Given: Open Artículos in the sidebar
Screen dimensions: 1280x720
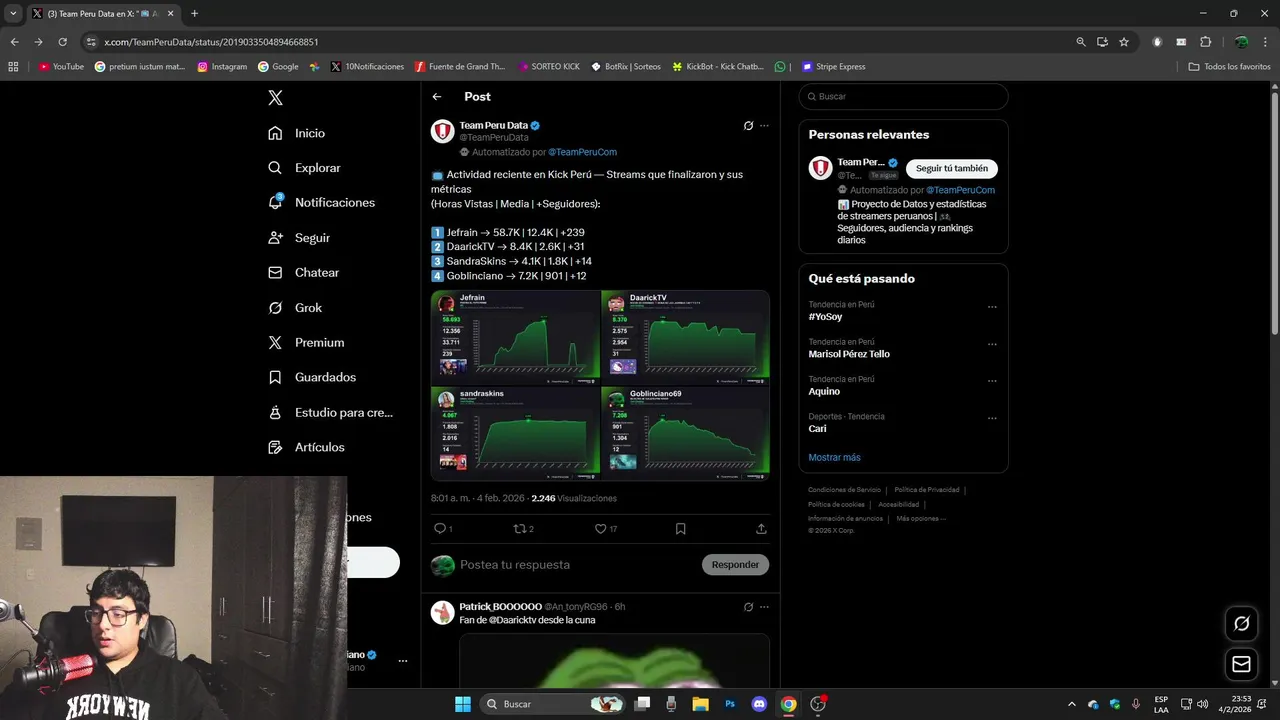Looking at the screenshot, I should click(305, 447).
